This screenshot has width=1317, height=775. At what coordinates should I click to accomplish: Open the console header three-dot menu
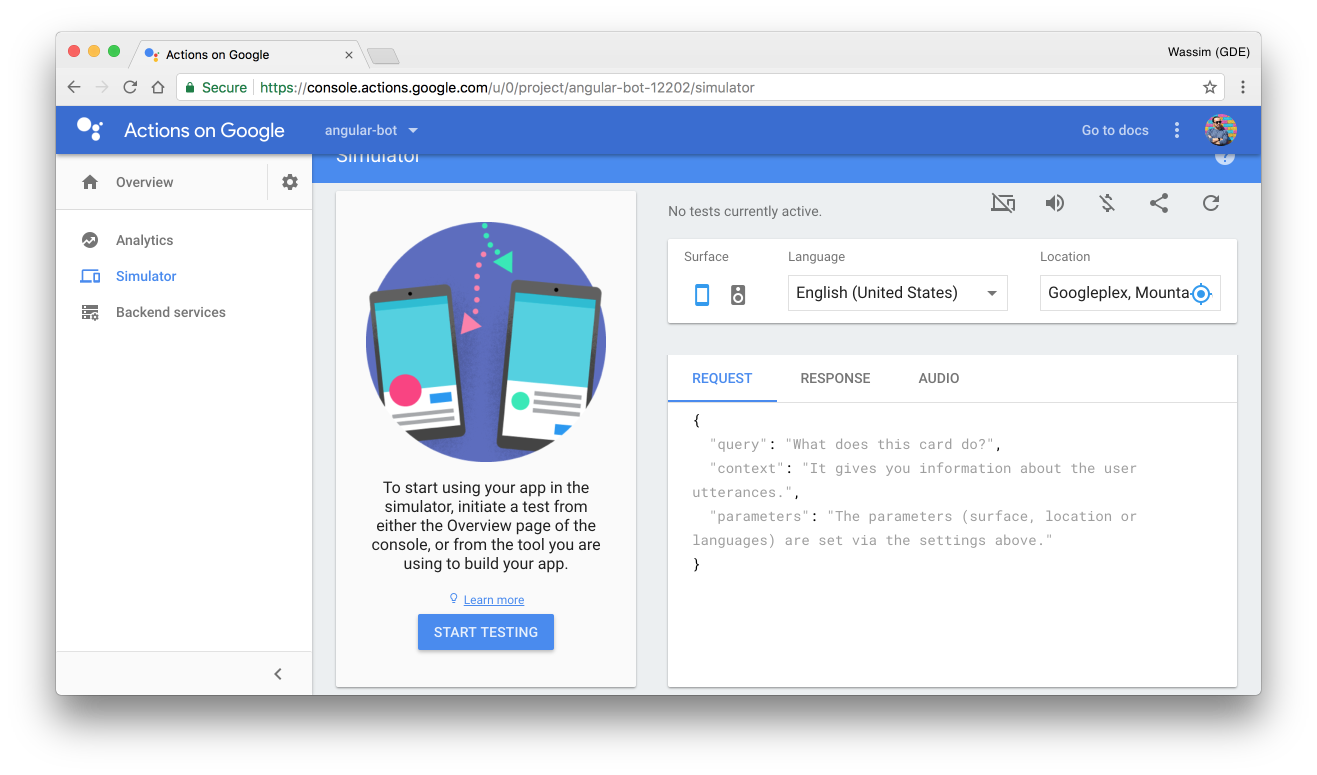(x=1177, y=130)
